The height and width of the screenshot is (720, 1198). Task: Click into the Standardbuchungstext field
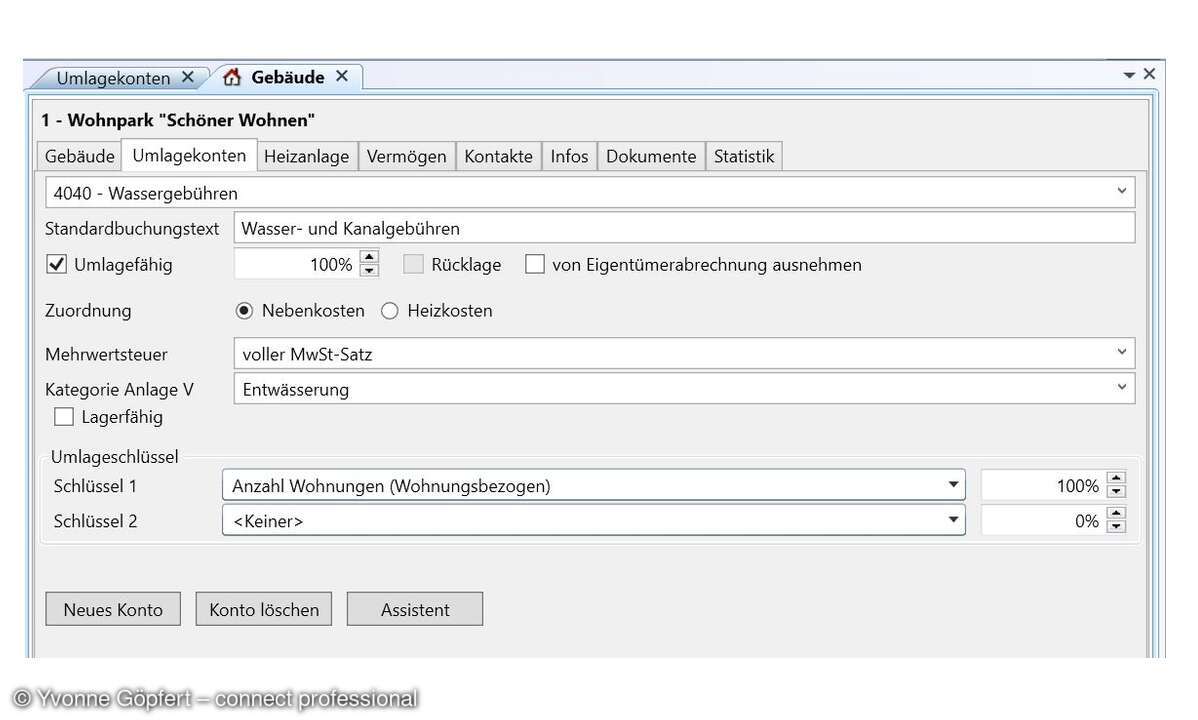coord(684,228)
